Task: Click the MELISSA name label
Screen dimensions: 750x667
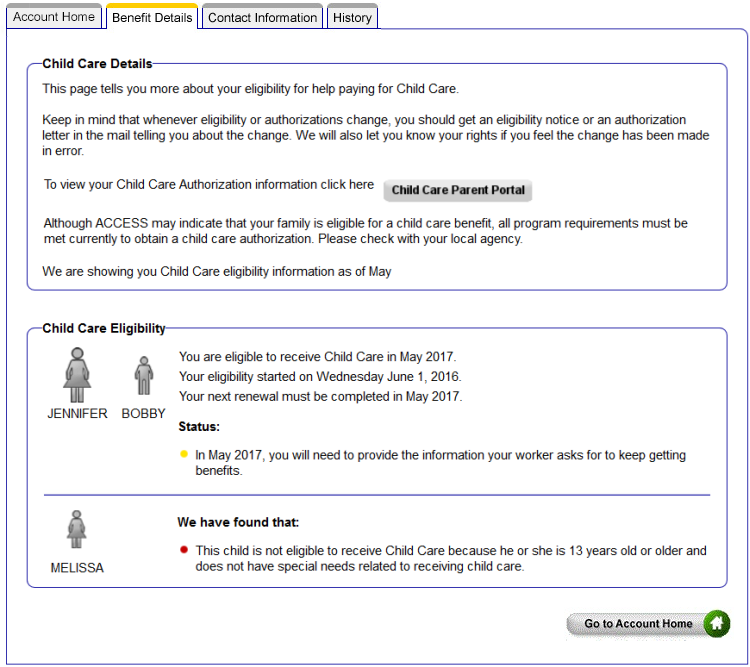Action: pos(77,568)
